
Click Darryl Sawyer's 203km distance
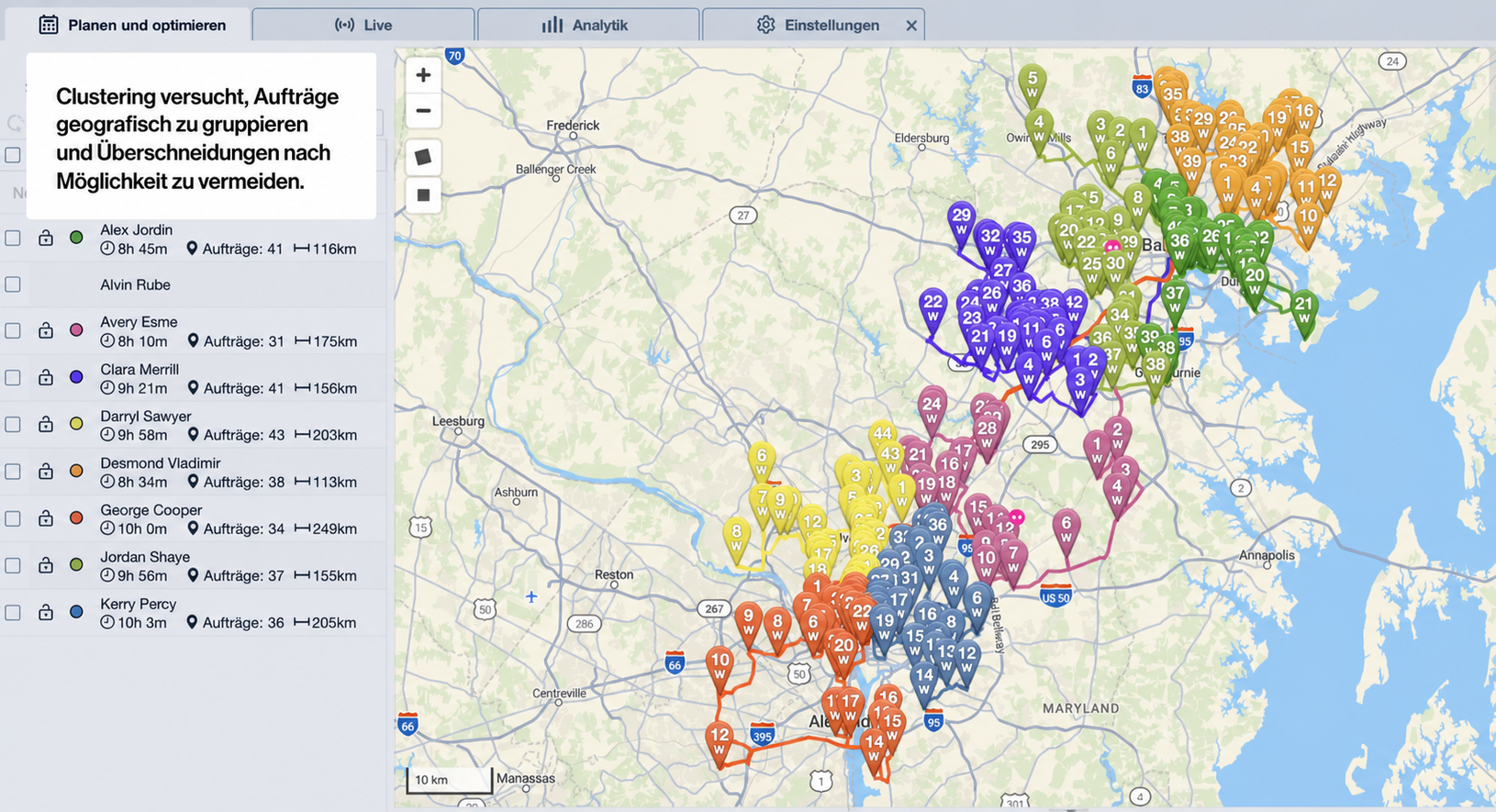pos(326,435)
